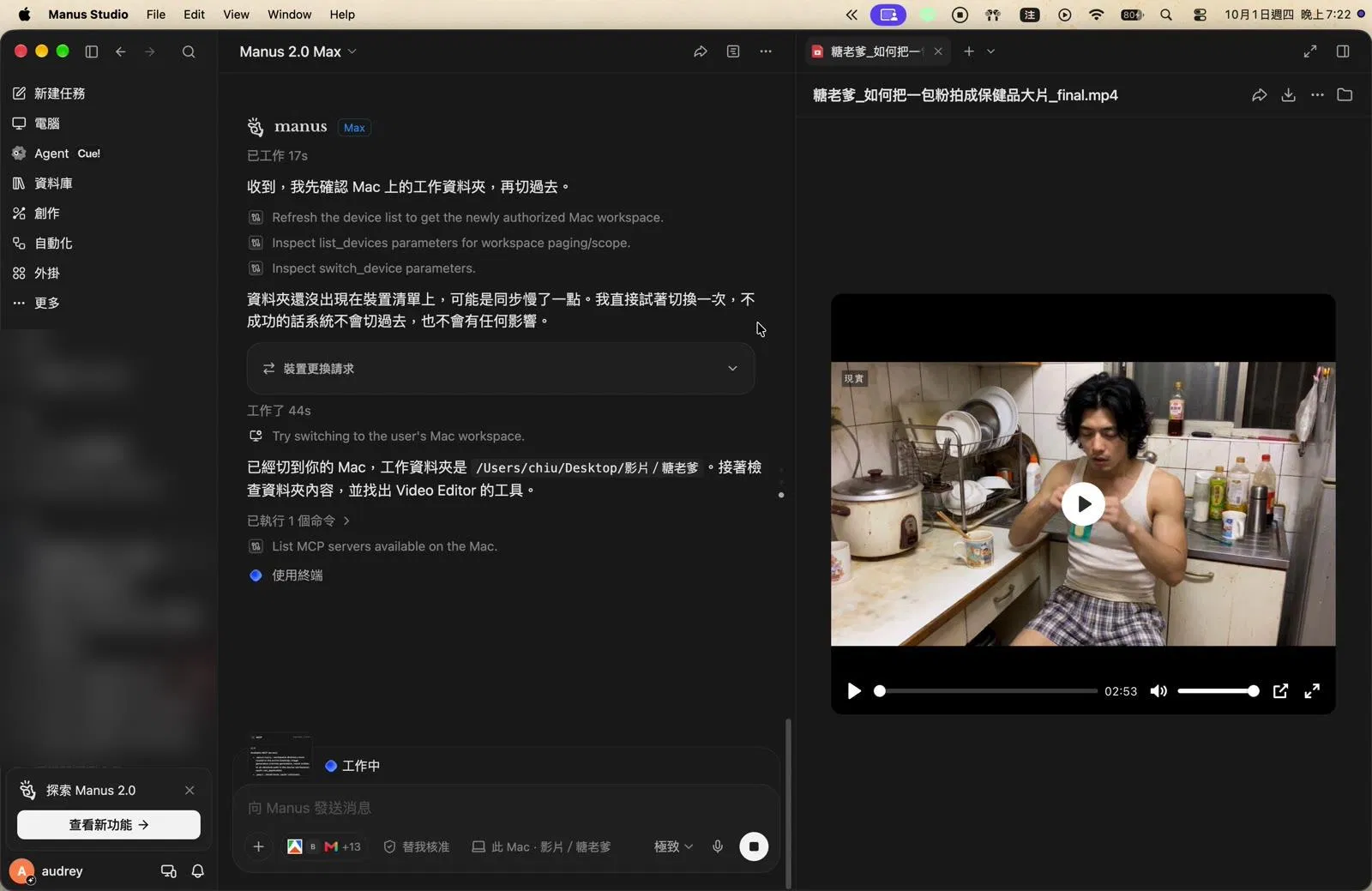Screen dimensions: 1372x891
Task: Go back with the left arrow
Action: click(x=121, y=51)
